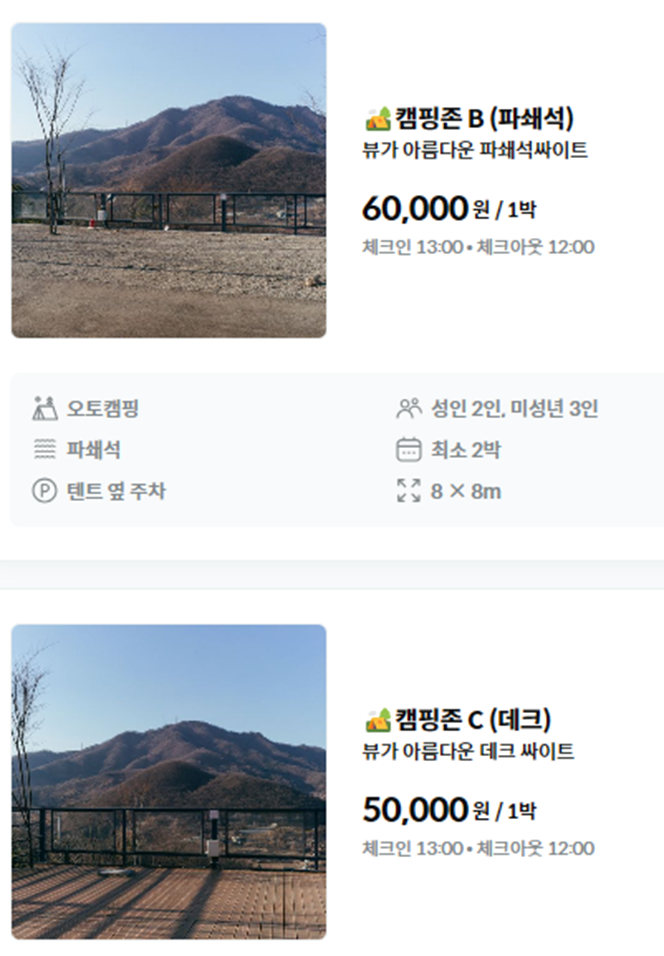View the 캠핑존 C deck photo

[168, 780]
